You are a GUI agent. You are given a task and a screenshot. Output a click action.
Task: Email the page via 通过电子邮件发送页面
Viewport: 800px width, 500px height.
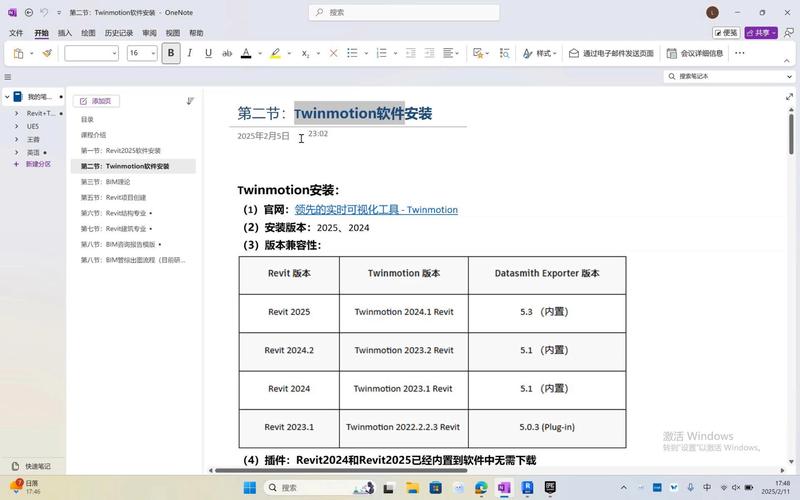(x=611, y=53)
